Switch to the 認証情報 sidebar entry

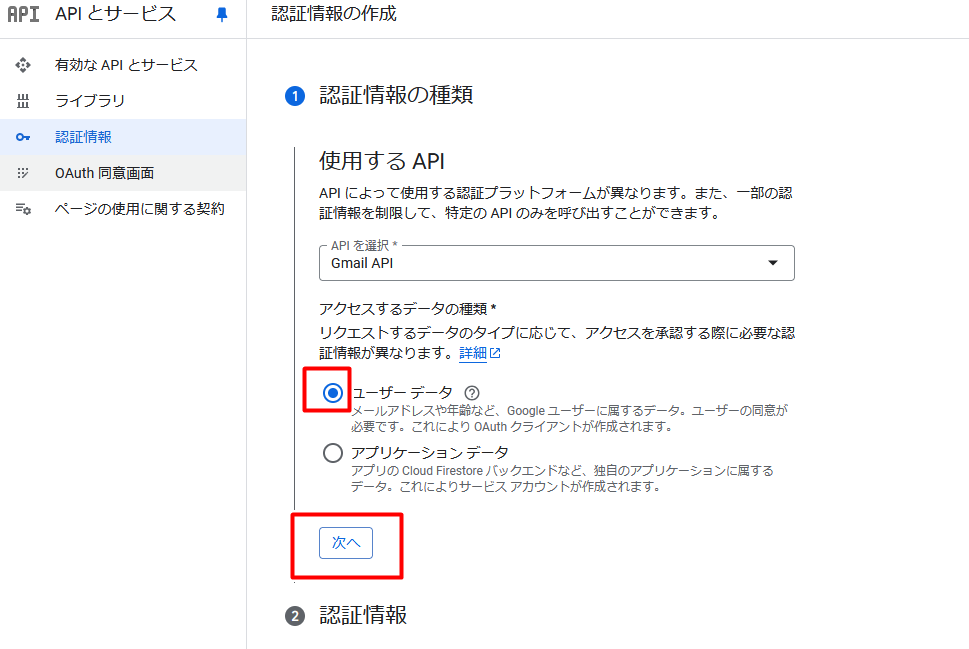[80, 136]
